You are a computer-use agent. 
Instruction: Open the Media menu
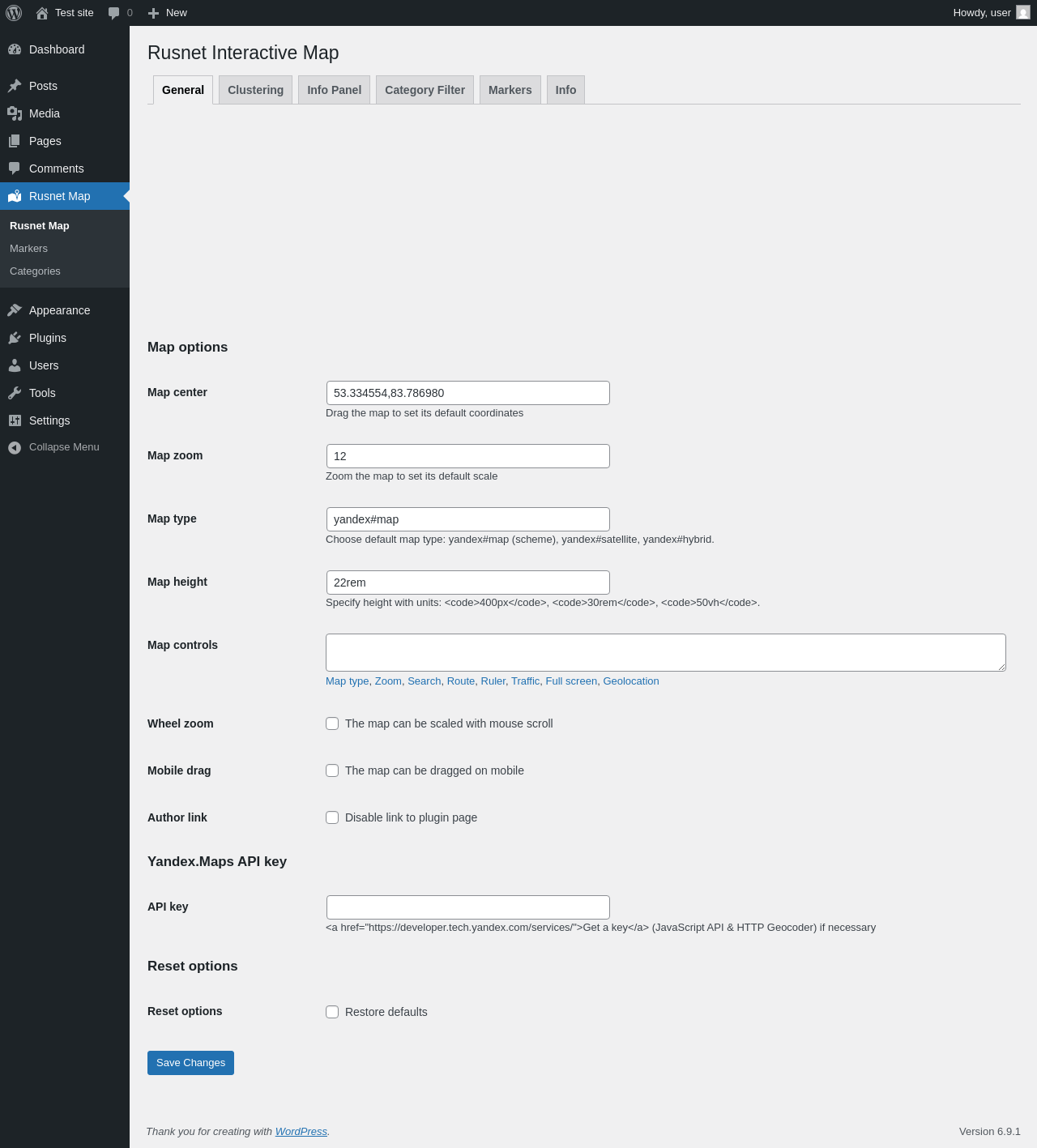tap(65, 113)
